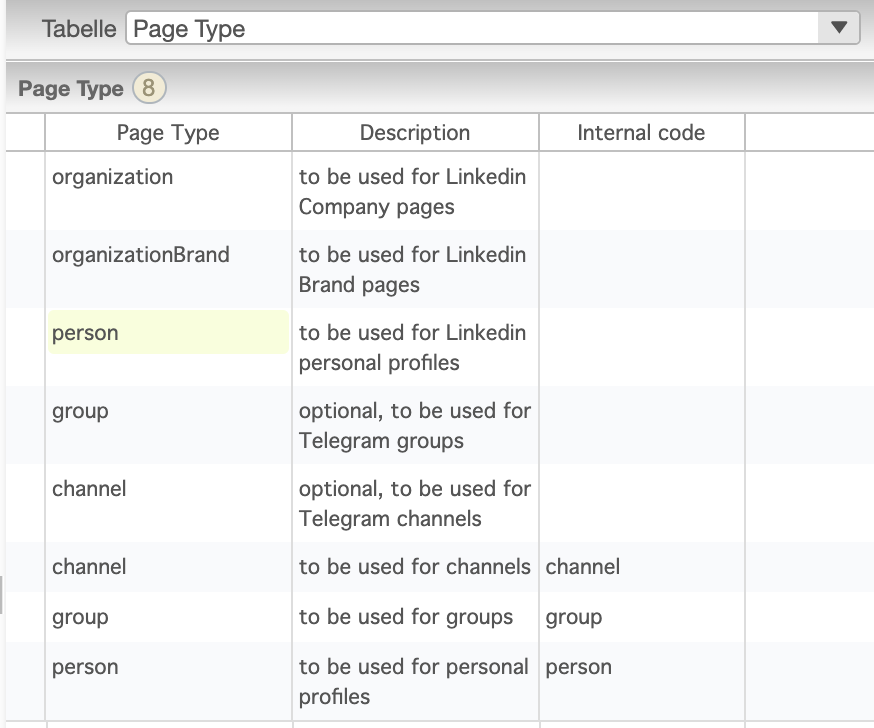This screenshot has height=728, width=874.
Task: Select the optional Telegram channels description cell
Action: coord(414,504)
